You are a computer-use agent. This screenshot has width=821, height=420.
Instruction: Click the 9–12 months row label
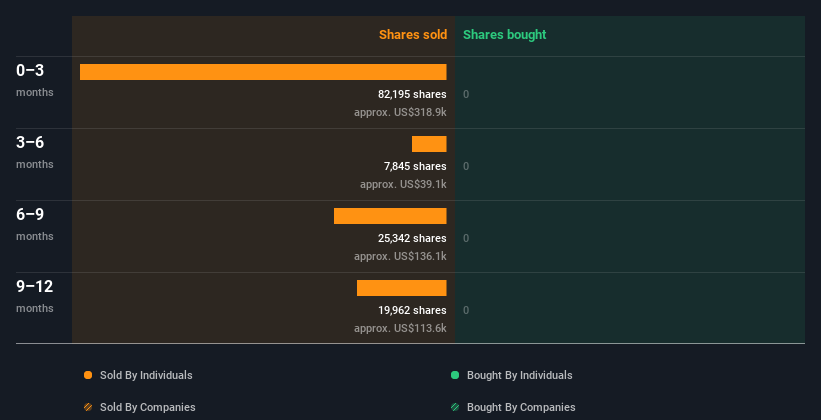(x=35, y=296)
